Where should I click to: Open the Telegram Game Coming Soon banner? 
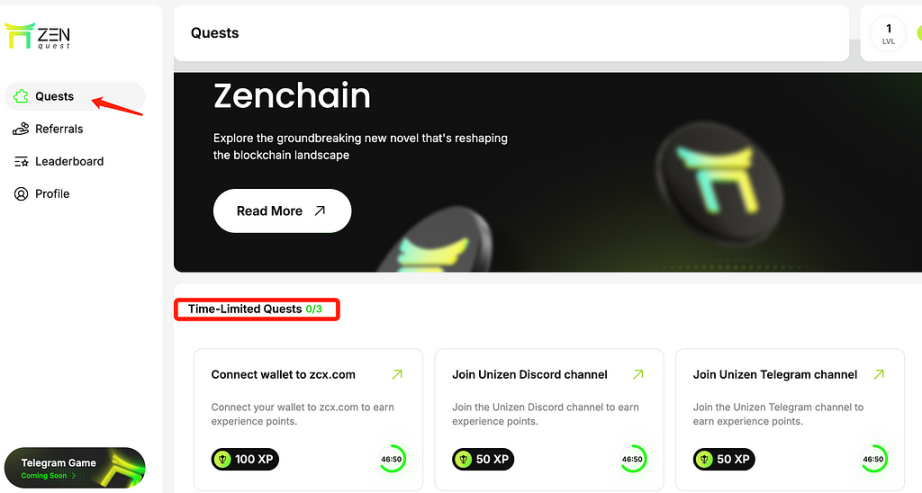(75, 468)
